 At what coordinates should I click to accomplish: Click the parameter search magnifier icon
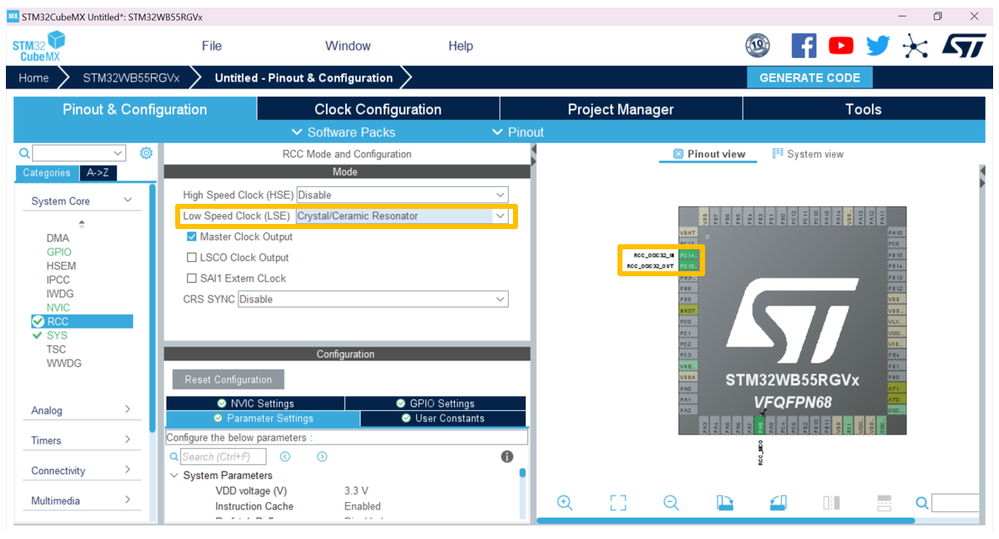point(174,456)
